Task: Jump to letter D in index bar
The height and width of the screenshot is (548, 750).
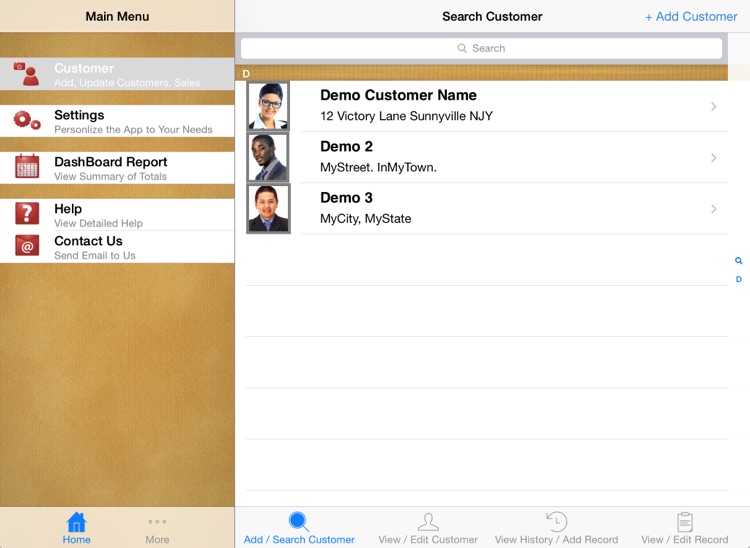Action: pos(739,279)
